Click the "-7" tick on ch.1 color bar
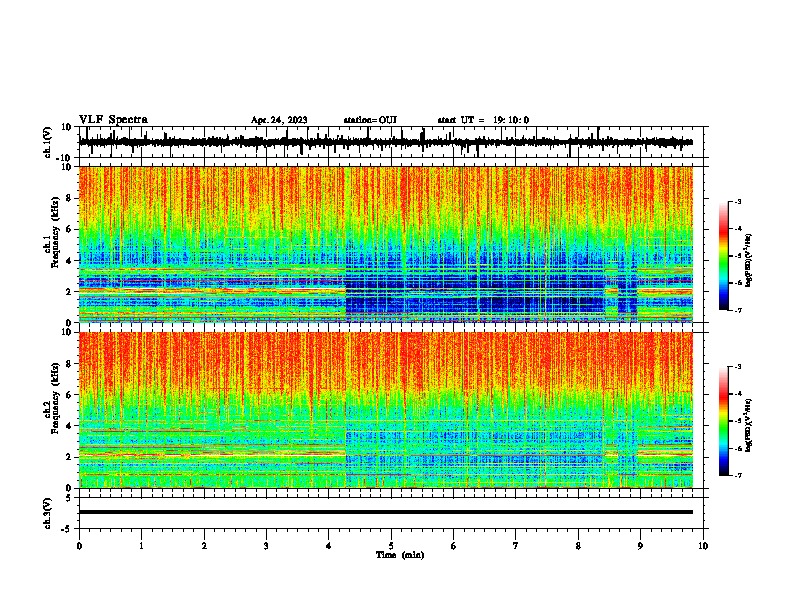 [x=738, y=310]
